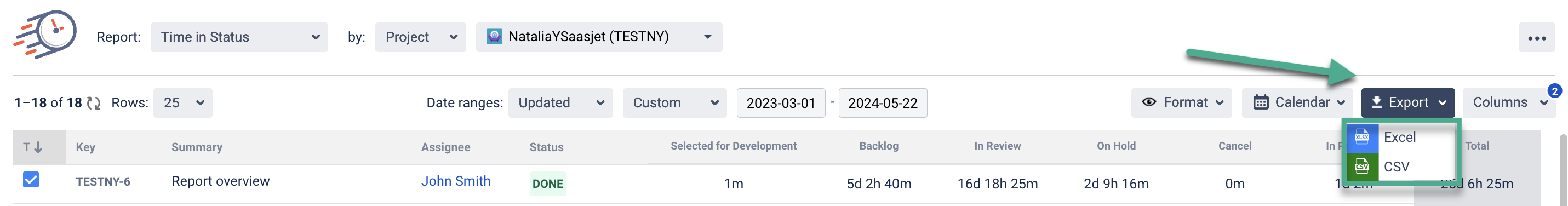This screenshot has width=1568, height=206.
Task: Click the eye icon in the Format button
Action: click(x=1149, y=102)
